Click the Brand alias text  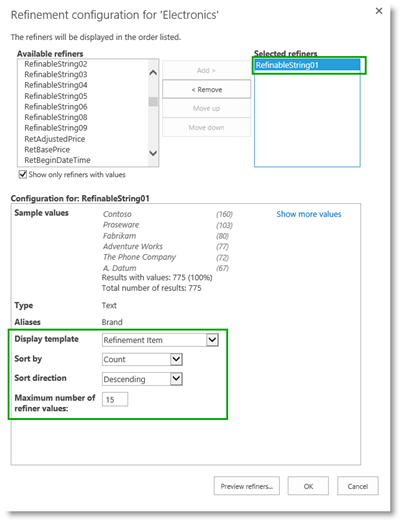(112, 322)
